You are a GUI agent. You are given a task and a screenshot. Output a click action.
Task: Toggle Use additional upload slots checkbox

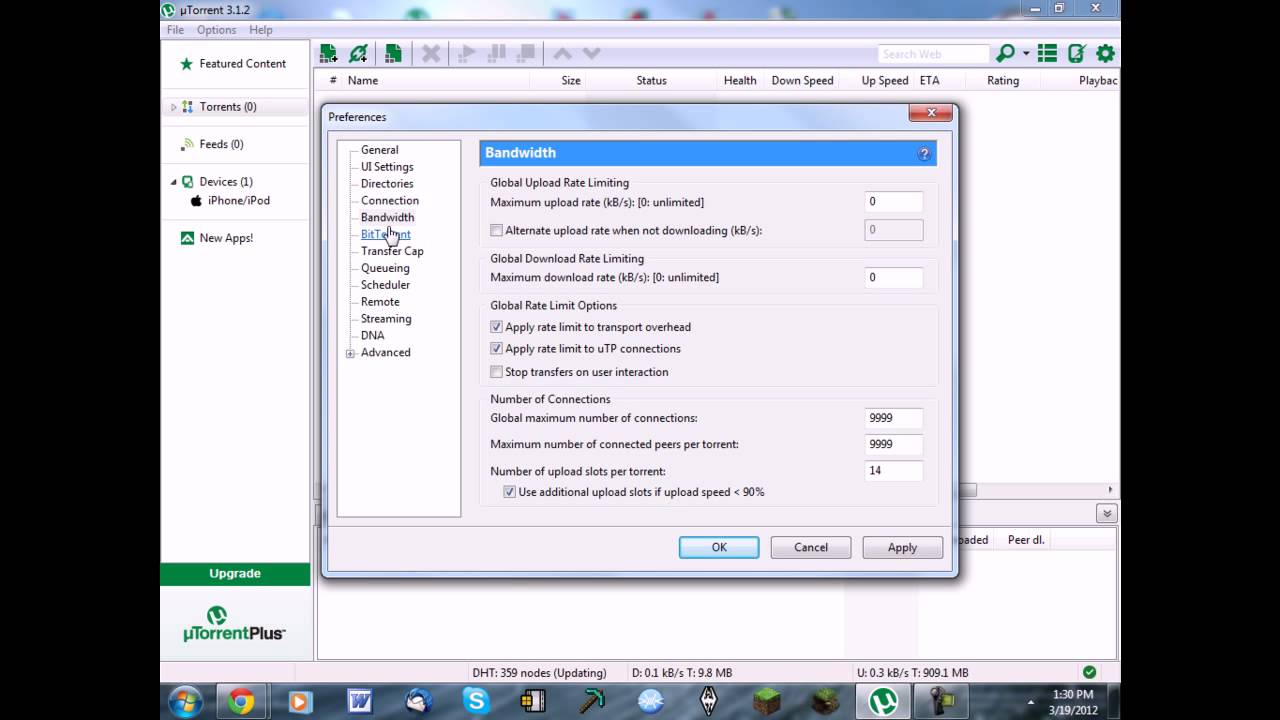[510, 492]
